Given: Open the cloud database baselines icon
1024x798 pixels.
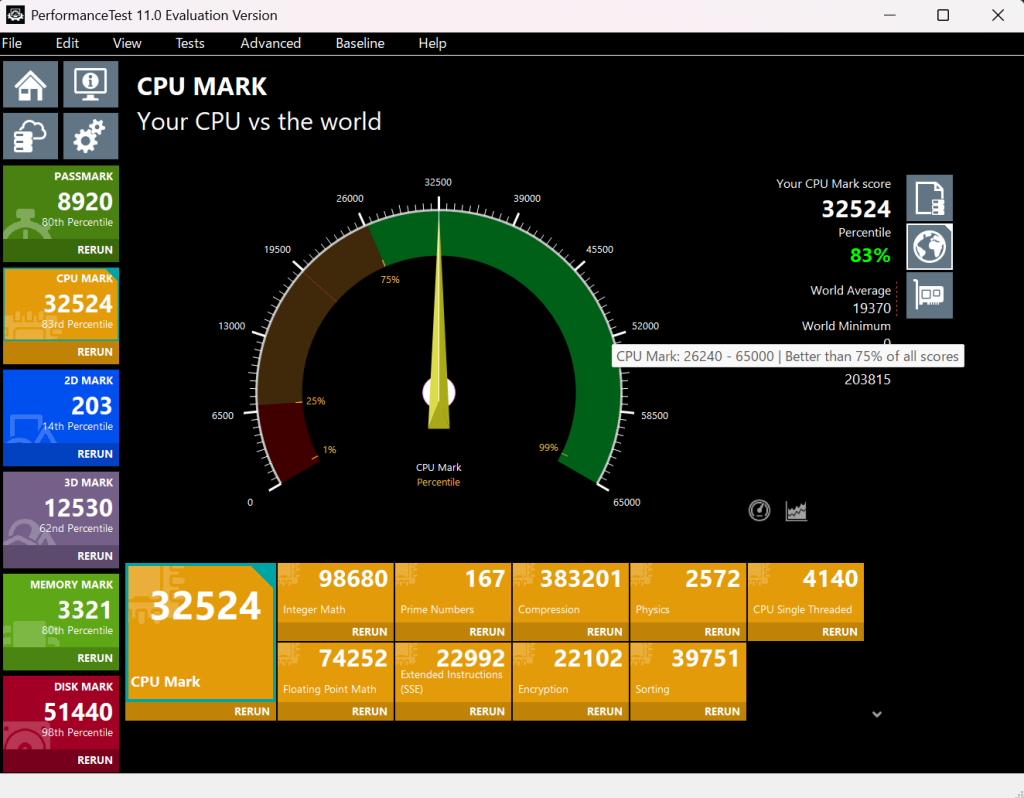Looking at the screenshot, I should coord(31,136).
